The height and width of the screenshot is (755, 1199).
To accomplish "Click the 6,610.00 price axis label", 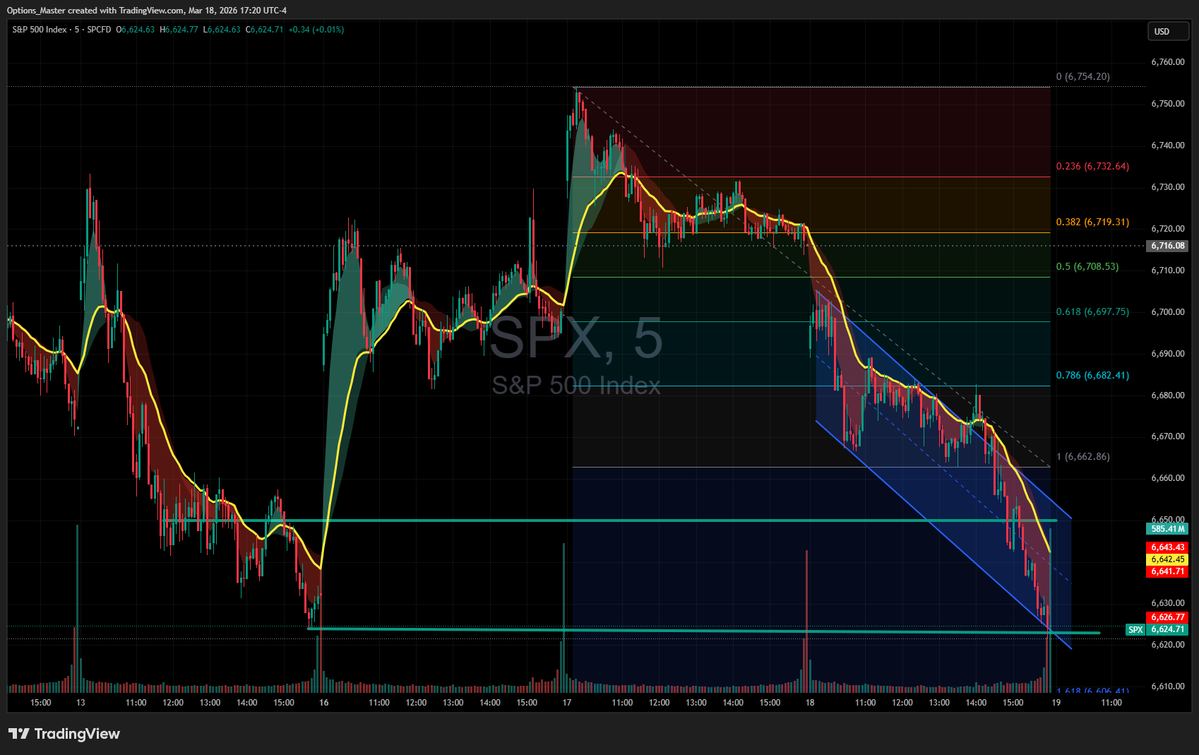I will coord(1168,686).
